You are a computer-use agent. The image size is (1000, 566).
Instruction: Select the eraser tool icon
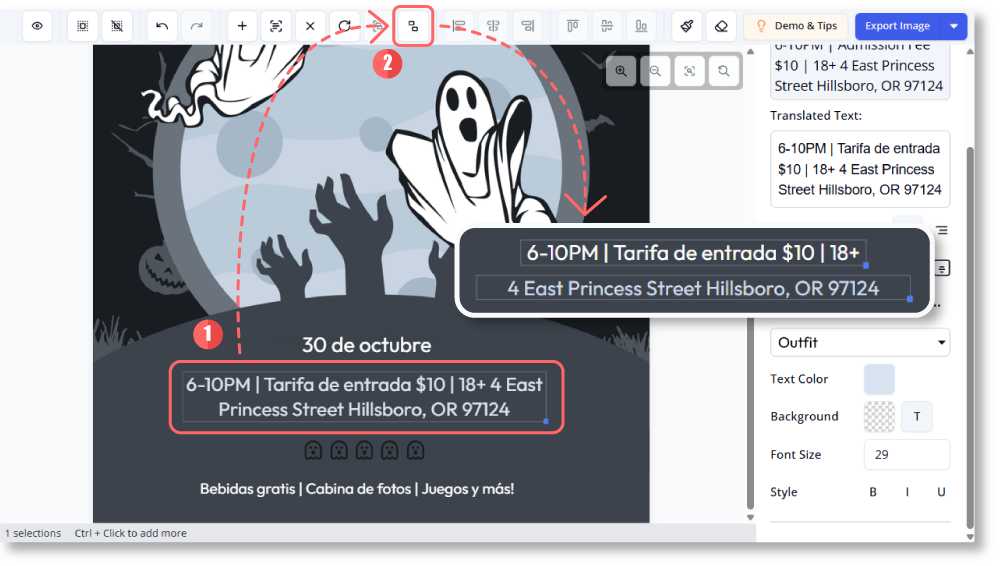pyautogui.click(x=721, y=26)
